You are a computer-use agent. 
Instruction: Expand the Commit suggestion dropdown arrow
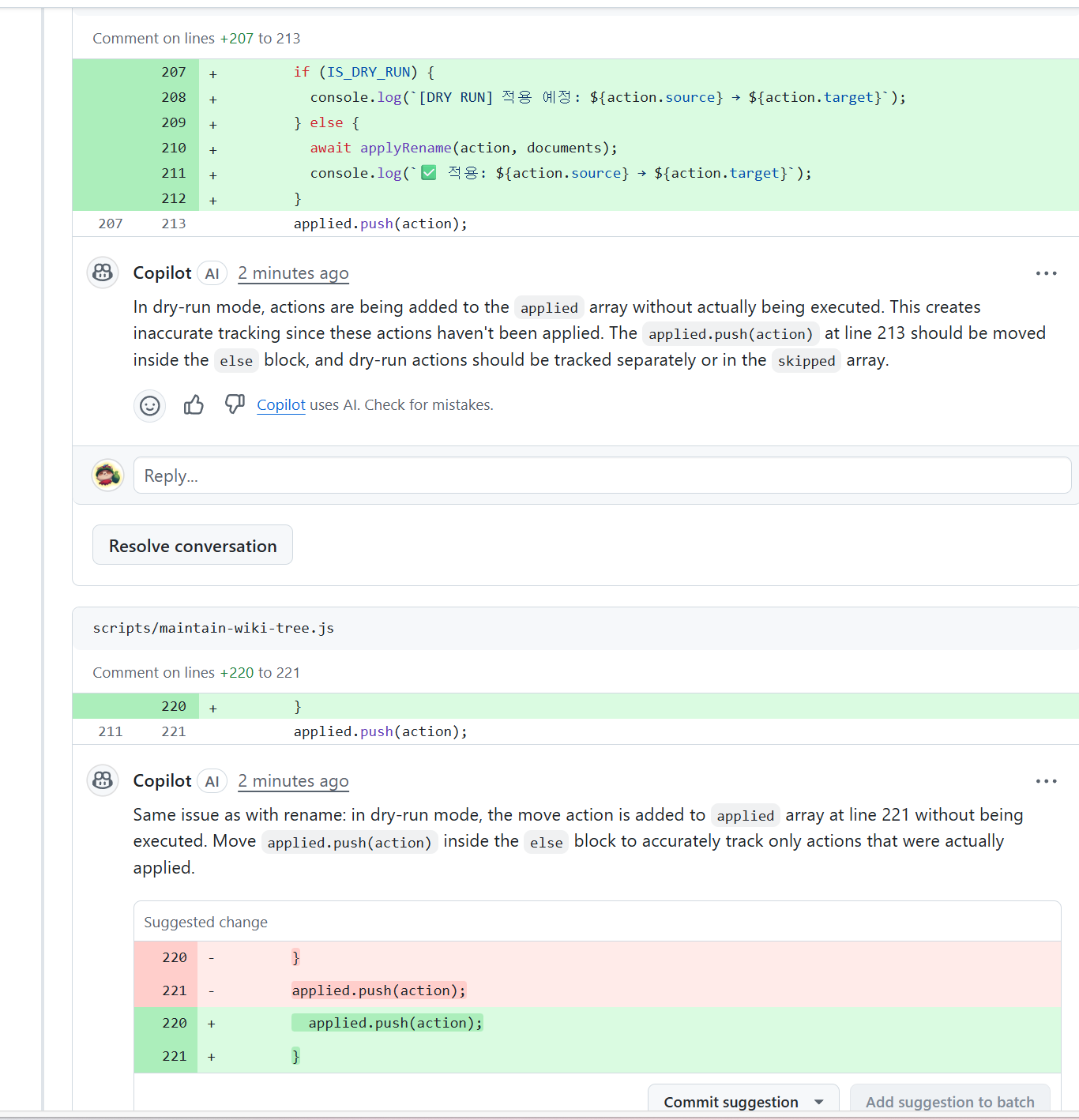819,1102
